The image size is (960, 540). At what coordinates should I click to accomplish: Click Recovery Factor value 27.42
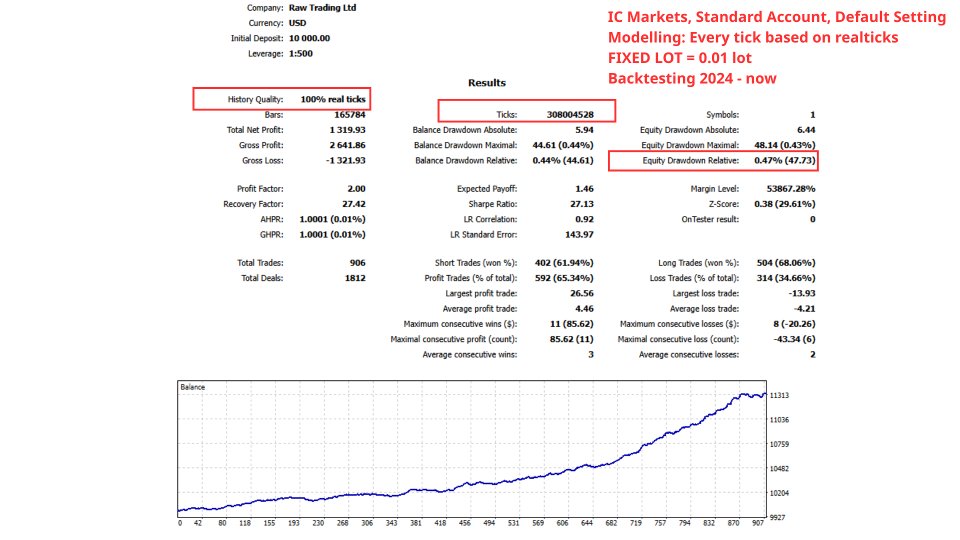[x=354, y=204]
